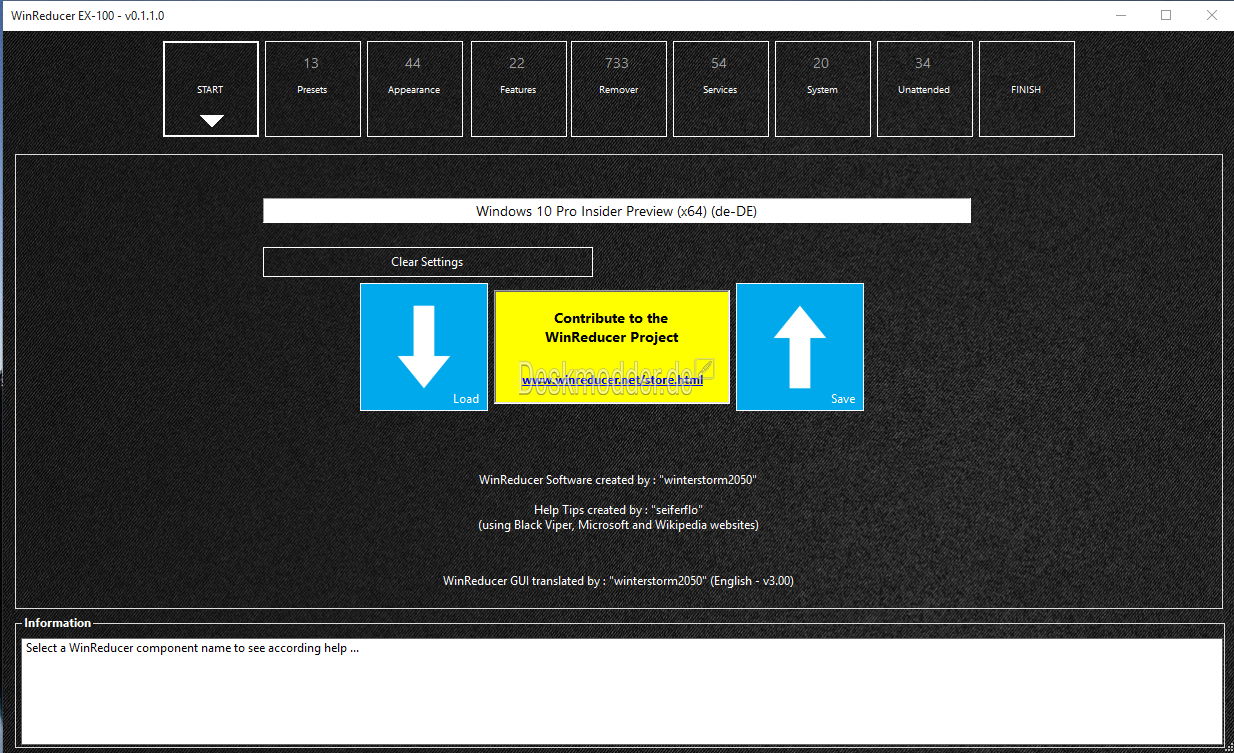Go to the FINISH tab
Image resolution: width=1234 pixels, height=753 pixels.
click(1027, 89)
